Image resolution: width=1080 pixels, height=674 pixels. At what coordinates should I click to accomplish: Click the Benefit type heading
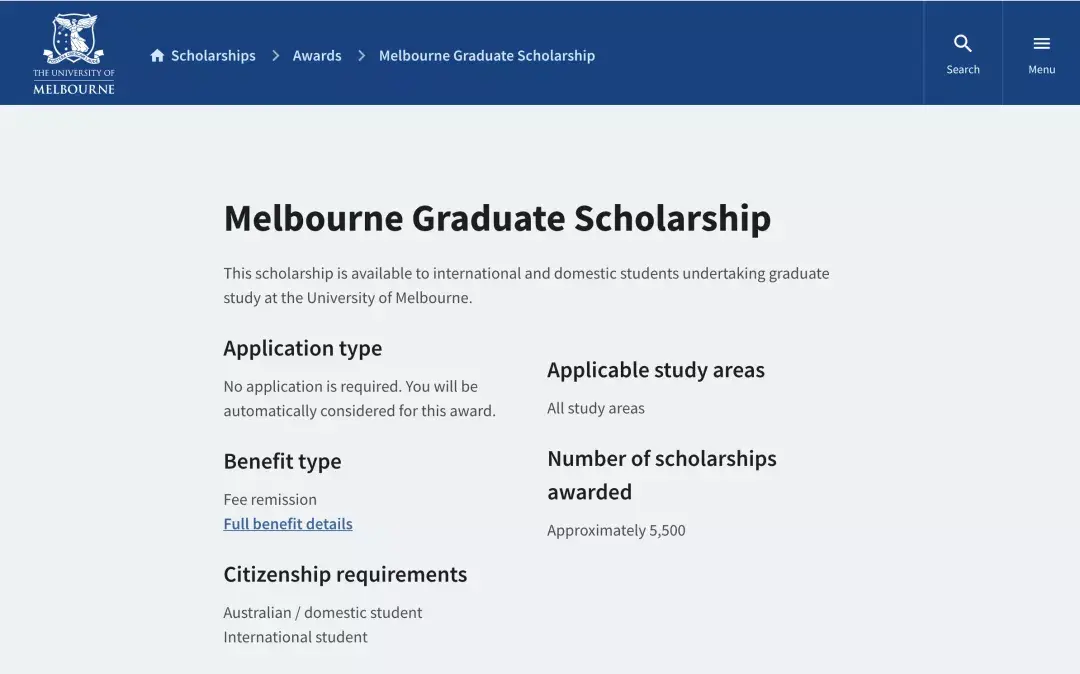pos(282,461)
